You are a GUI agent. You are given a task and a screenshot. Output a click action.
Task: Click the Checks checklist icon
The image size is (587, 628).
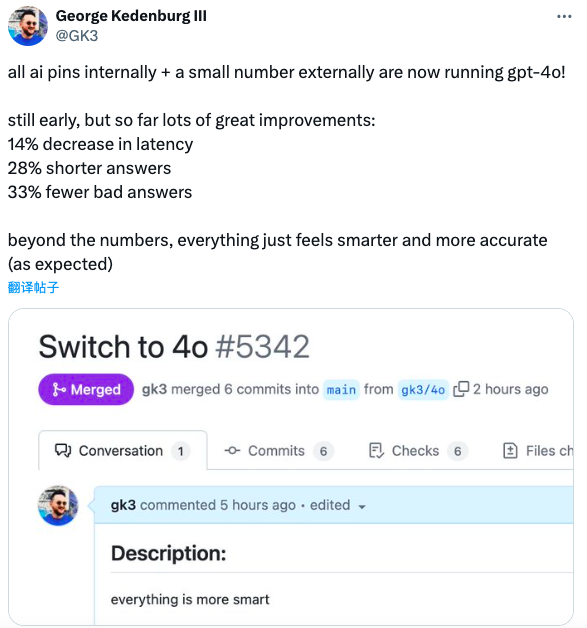coord(376,451)
